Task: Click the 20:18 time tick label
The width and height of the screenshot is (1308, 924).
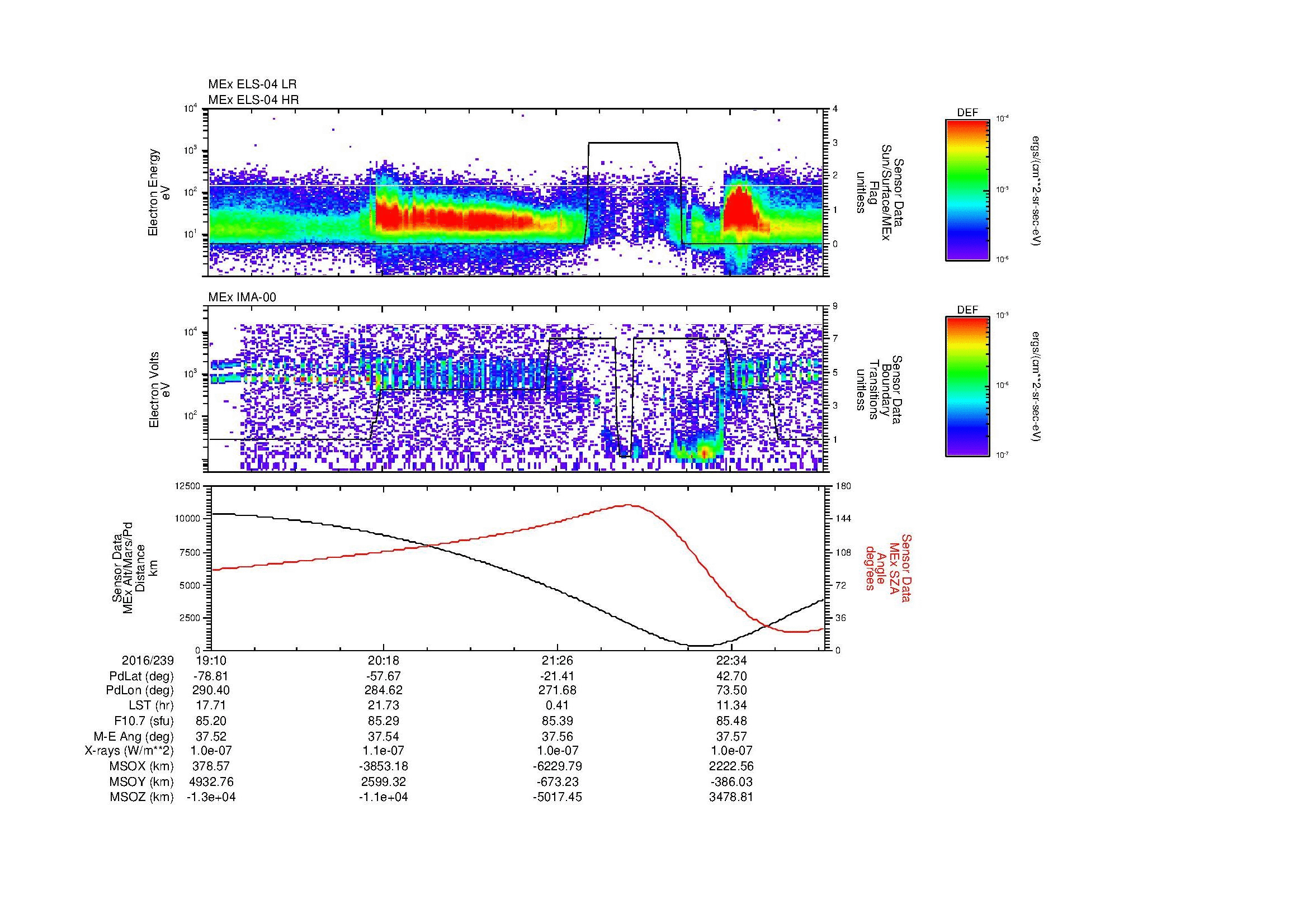Action: pos(384,661)
